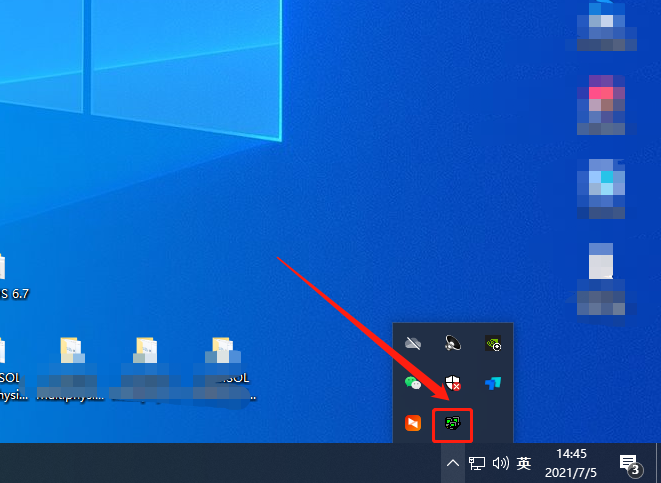Select the folder icon with label ending SOL

[x=224, y=369]
